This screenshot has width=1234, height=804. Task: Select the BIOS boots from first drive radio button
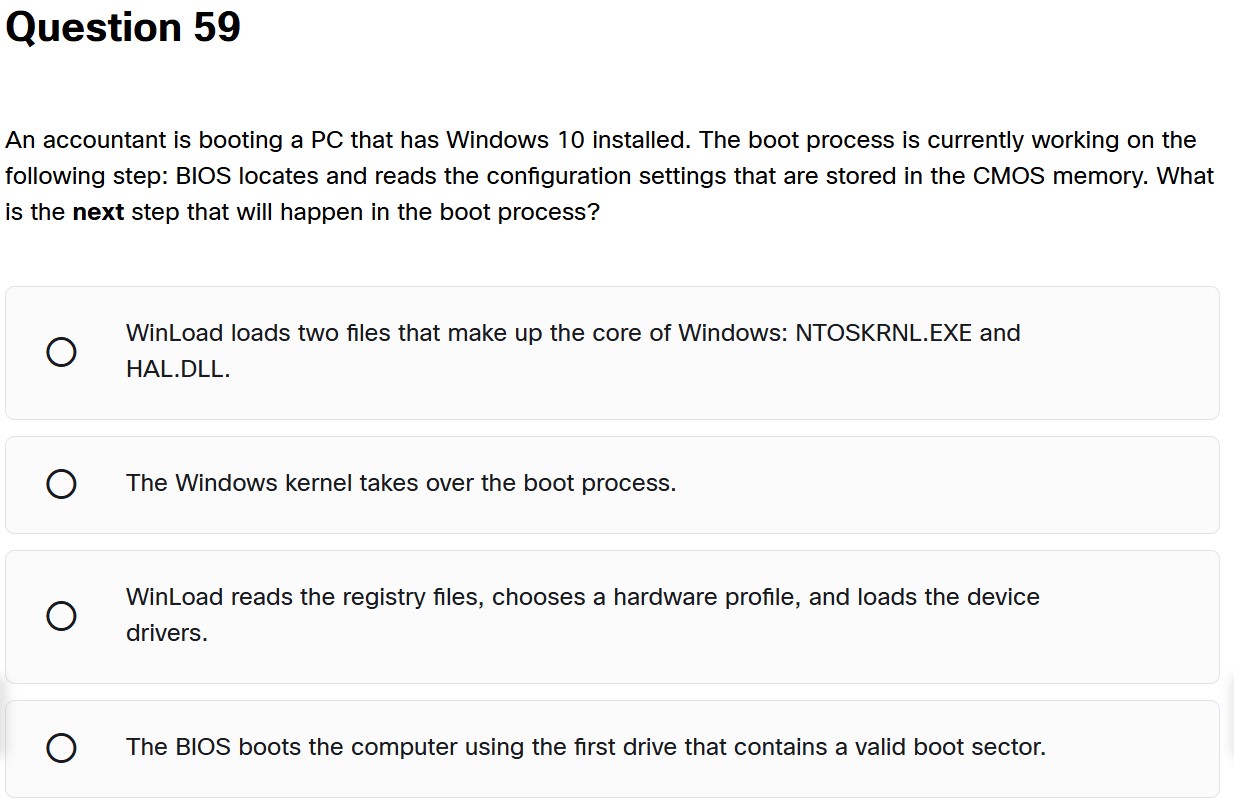tap(61, 747)
